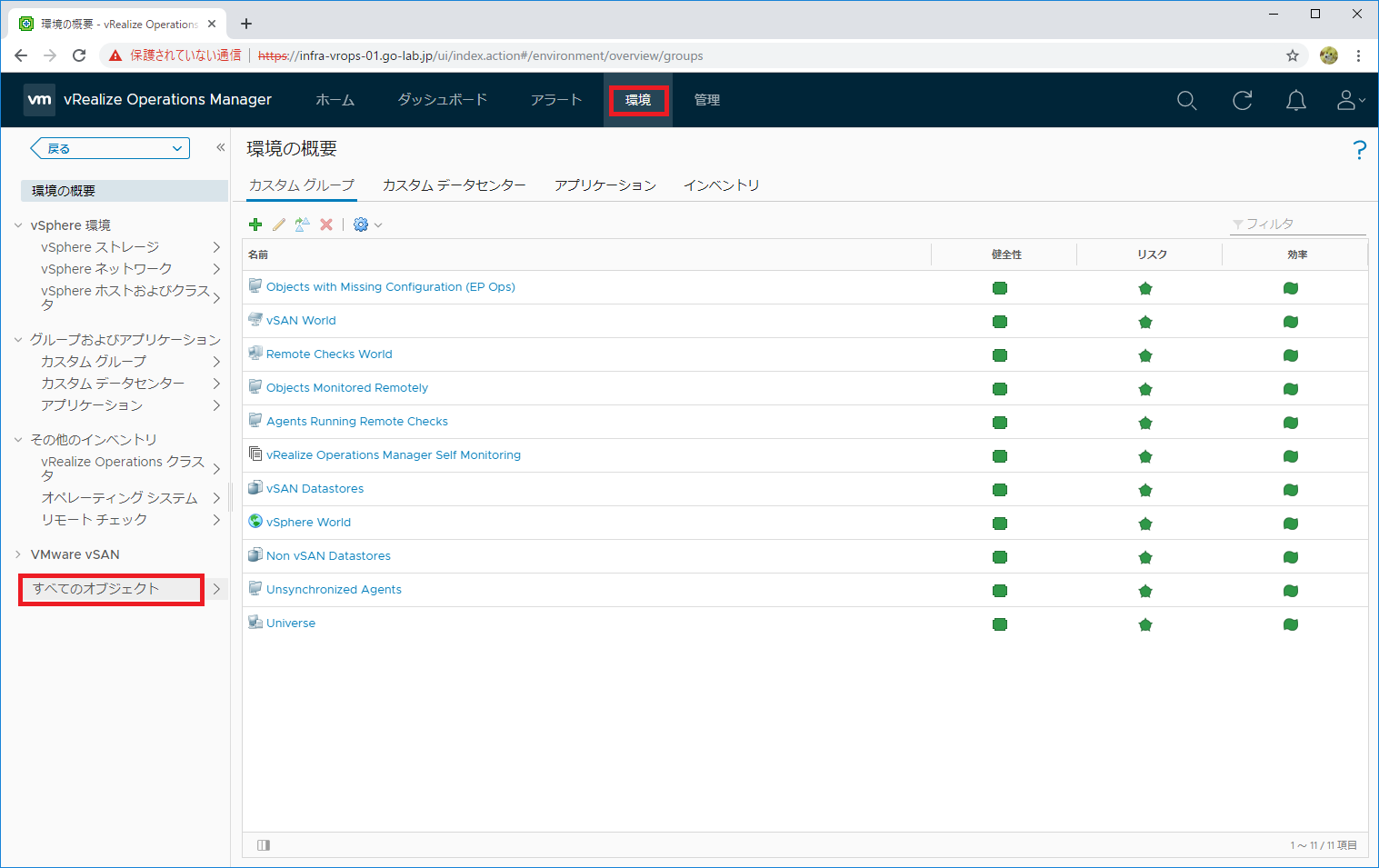Click efficiency badge for Universe row

pyautogui.click(x=1291, y=624)
